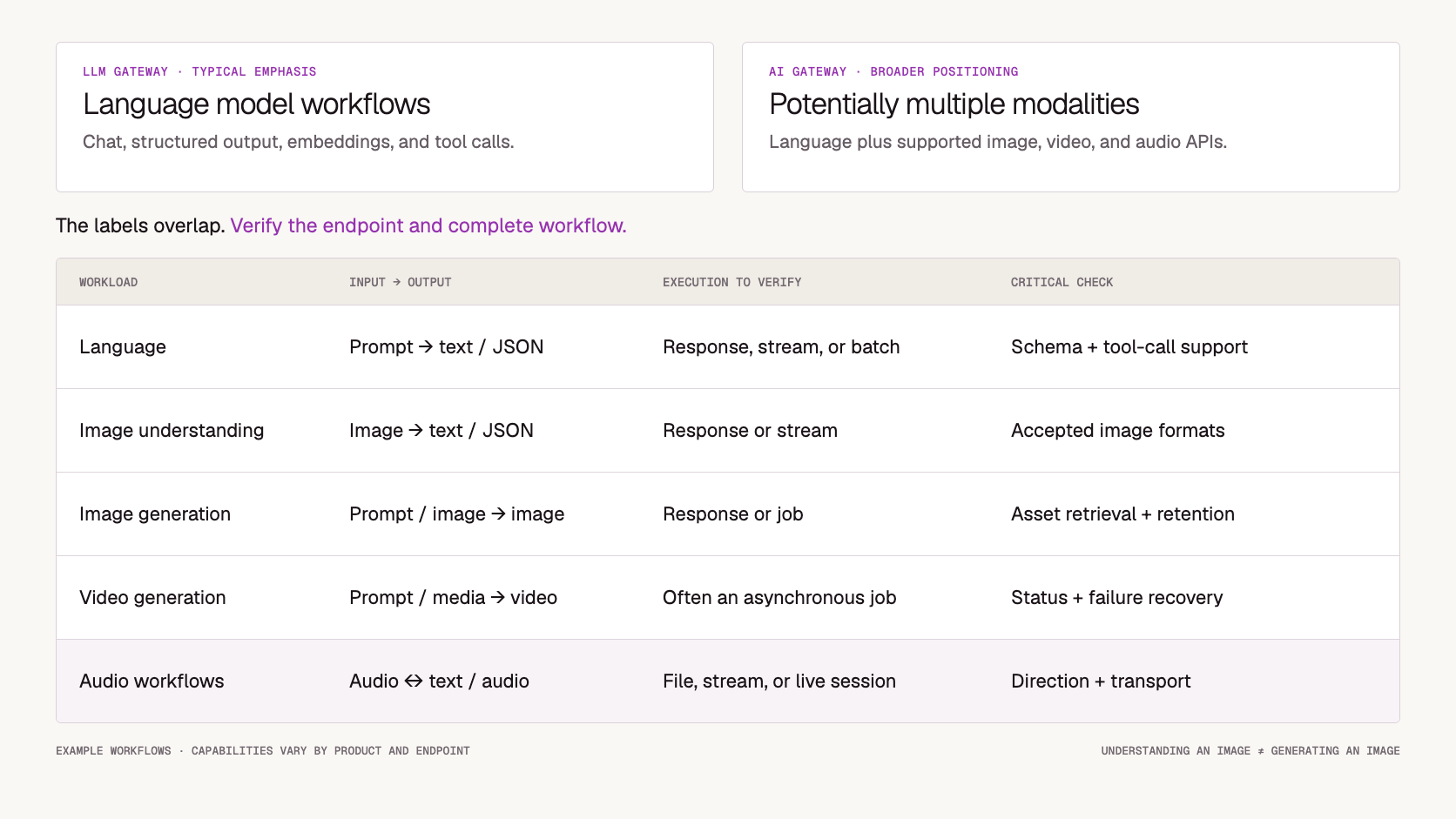Screen dimensions: 1456x819
Task: Select 'LLM GATEWAY · TYPICAL EMPHASIS' label
Action: pos(199,71)
